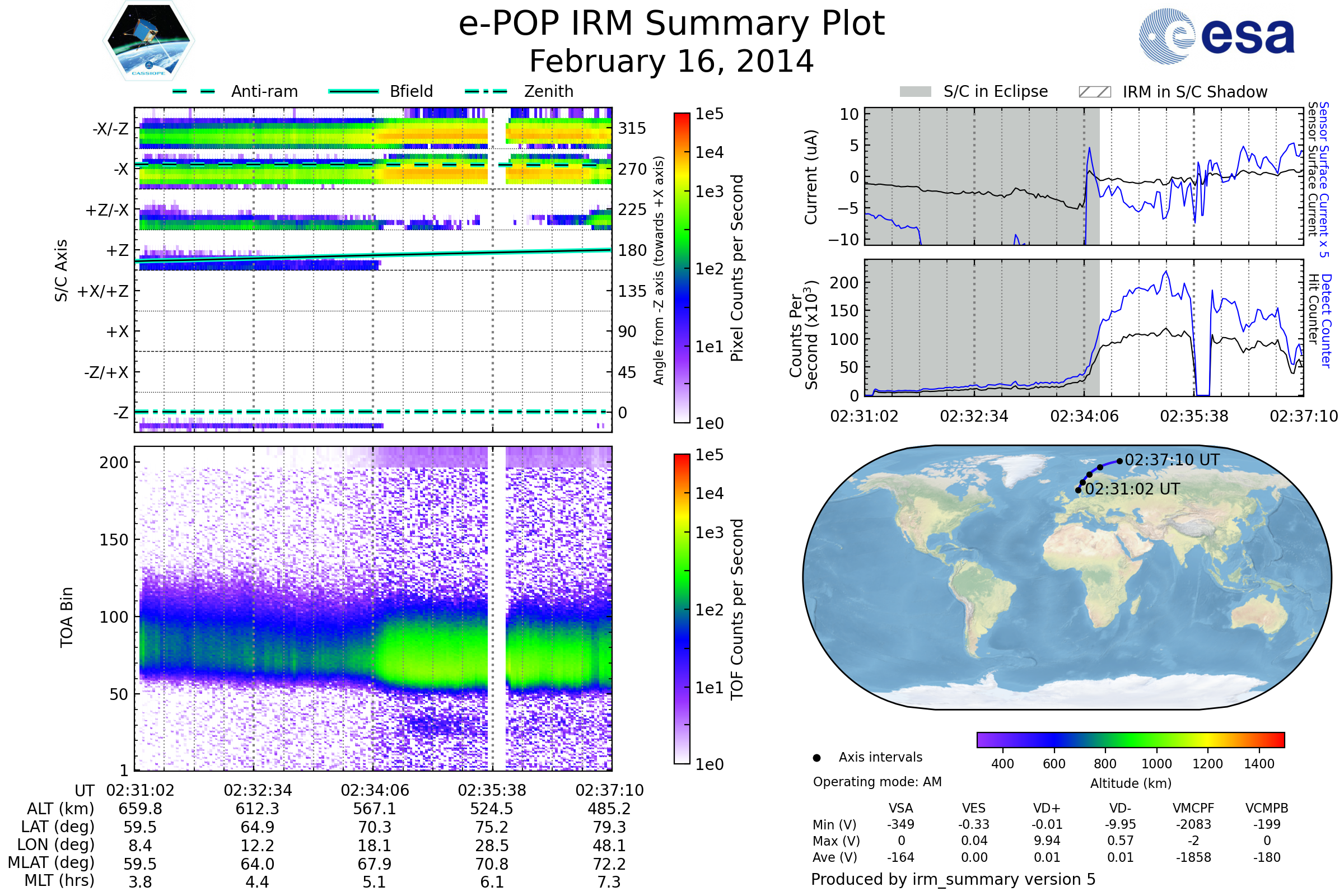This screenshot has width=1344, height=896.
Task: Click the Pixel Counts per Second colorbar
Action: point(682,268)
